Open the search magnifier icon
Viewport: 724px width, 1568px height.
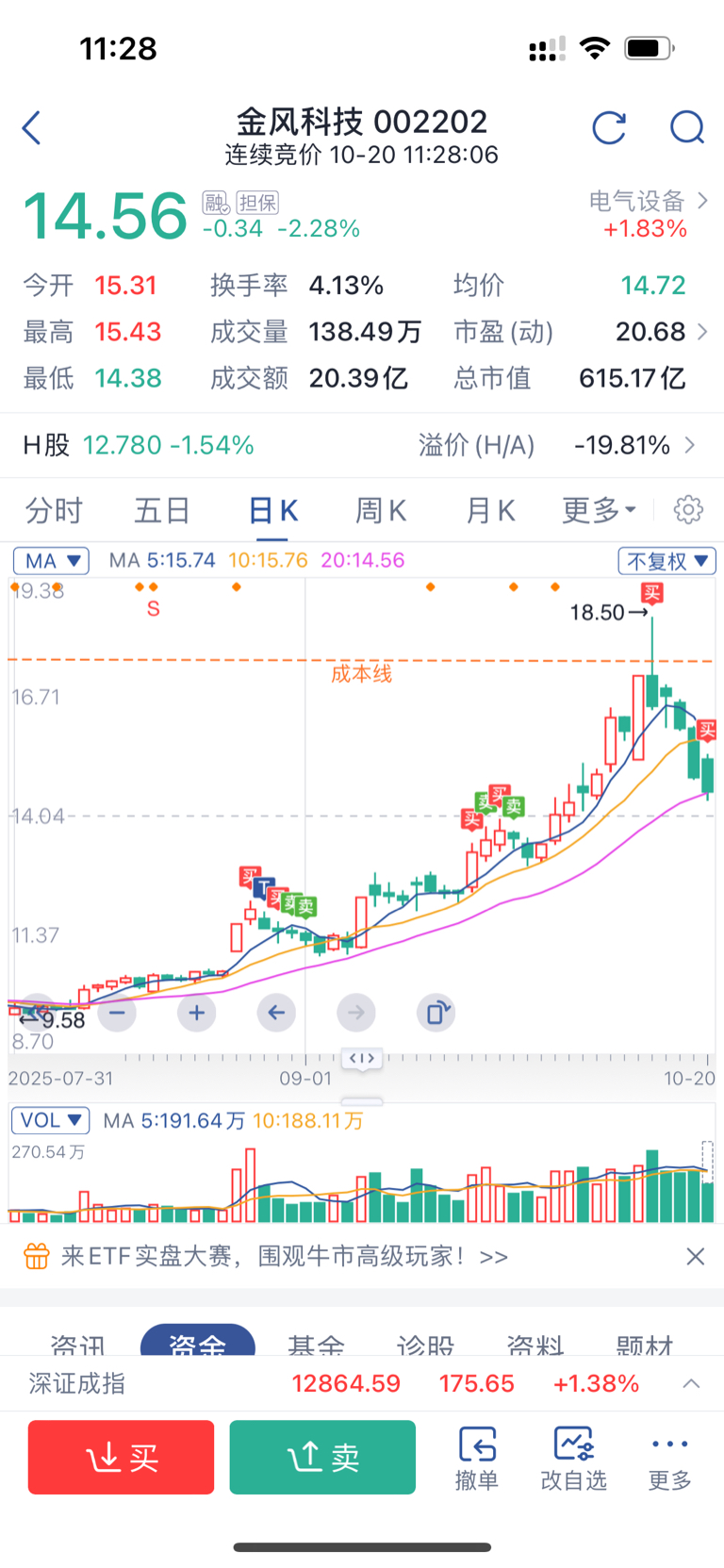pyautogui.click(x=687, y=127)
